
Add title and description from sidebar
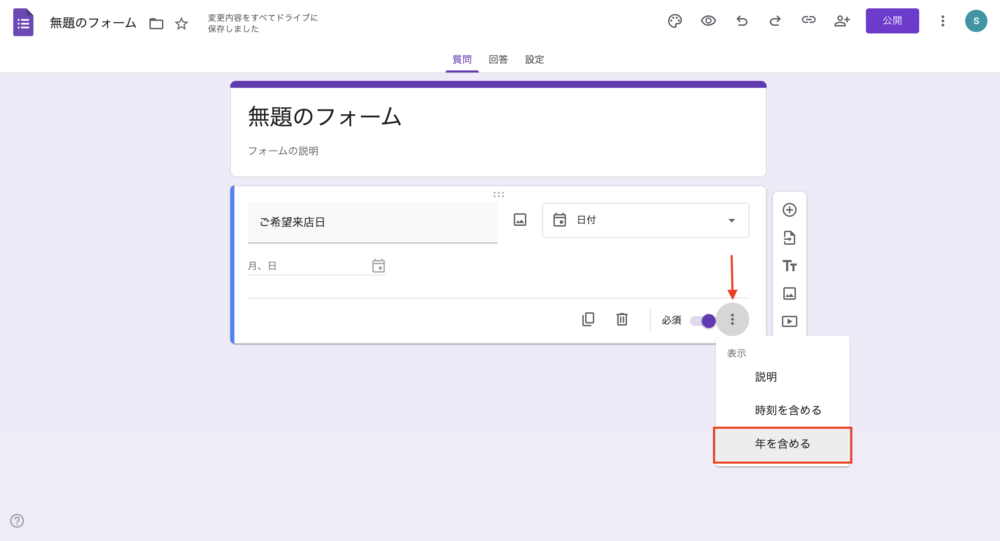tap(790, 266)
